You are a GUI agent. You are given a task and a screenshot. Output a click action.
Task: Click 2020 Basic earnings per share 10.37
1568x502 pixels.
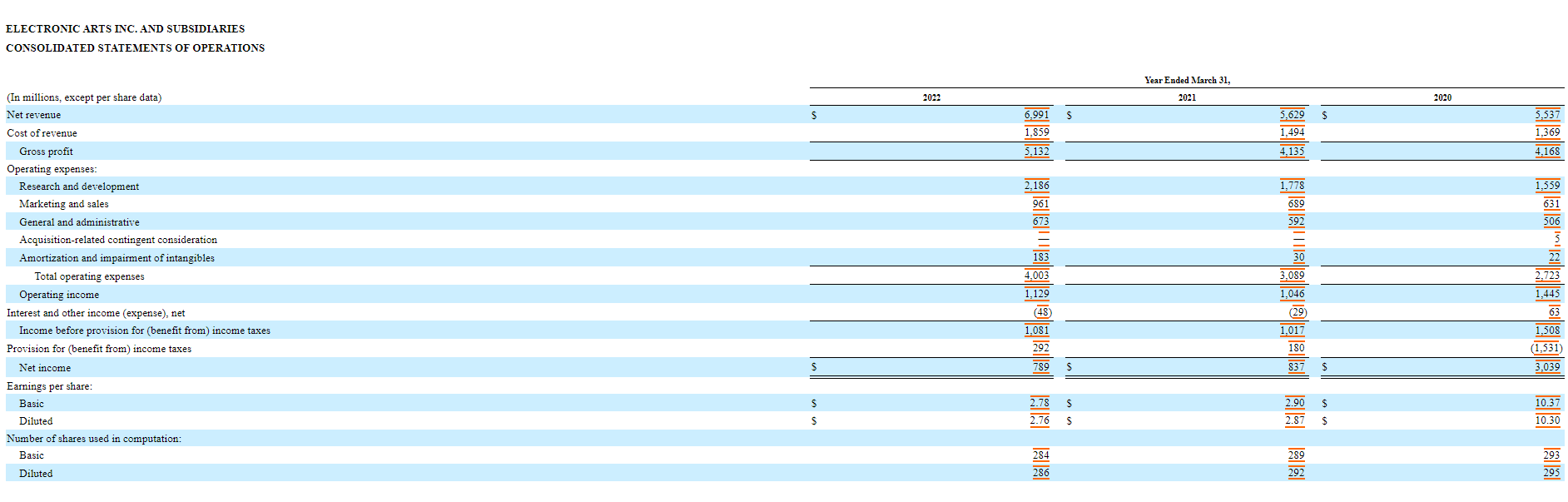[x=1547, y=403]
